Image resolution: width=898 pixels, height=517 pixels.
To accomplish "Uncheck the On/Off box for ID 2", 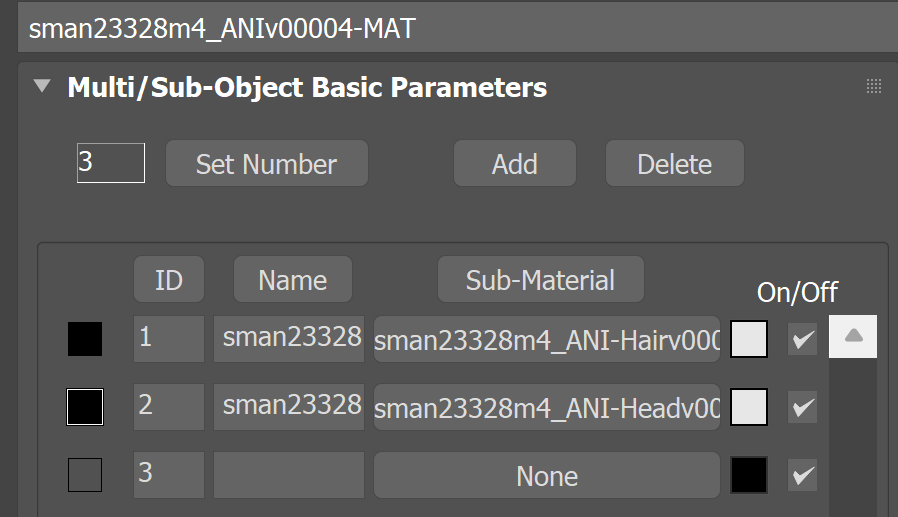I will [802, 407].
